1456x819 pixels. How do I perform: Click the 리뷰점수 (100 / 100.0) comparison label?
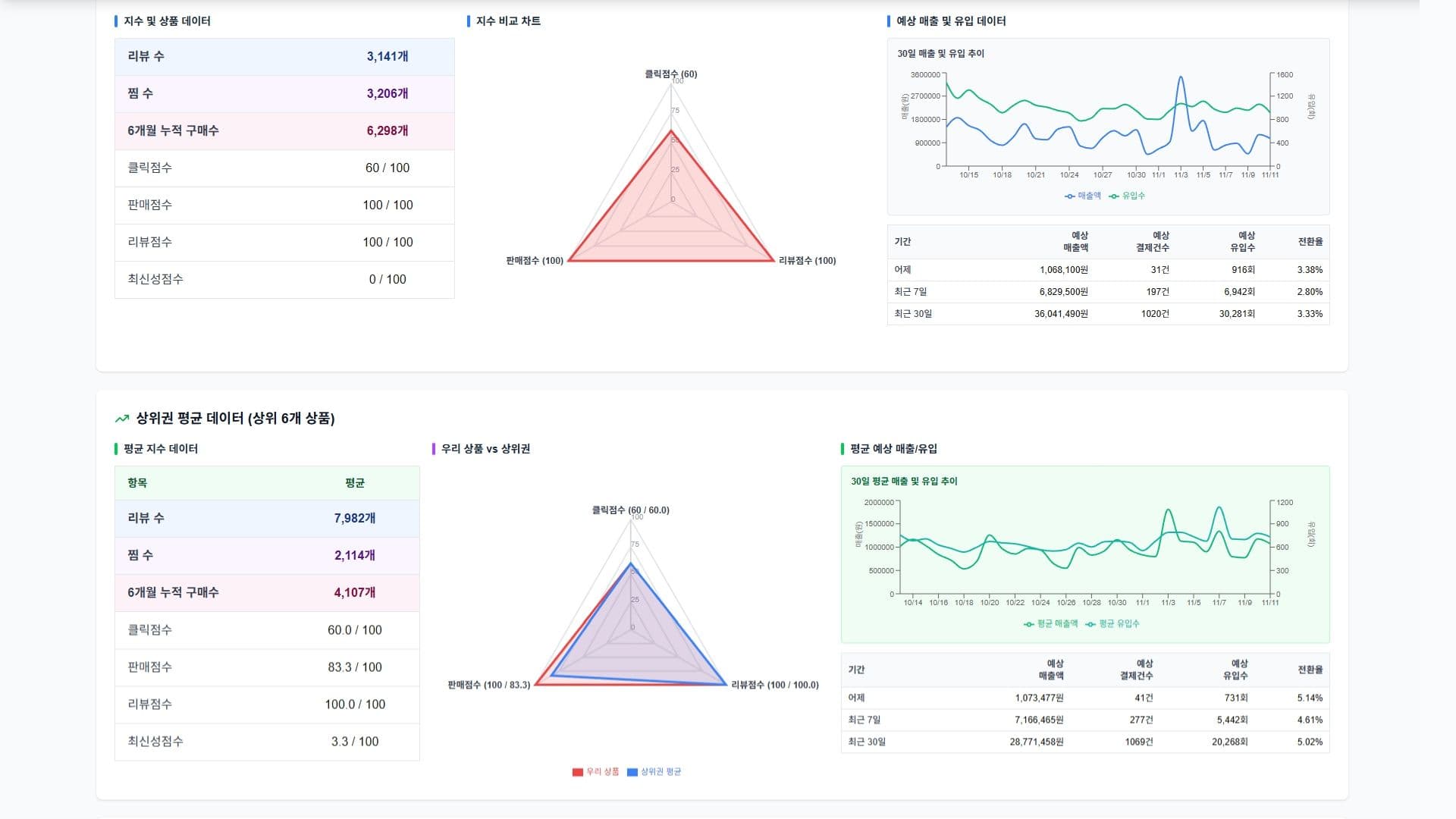coord(774,686)
